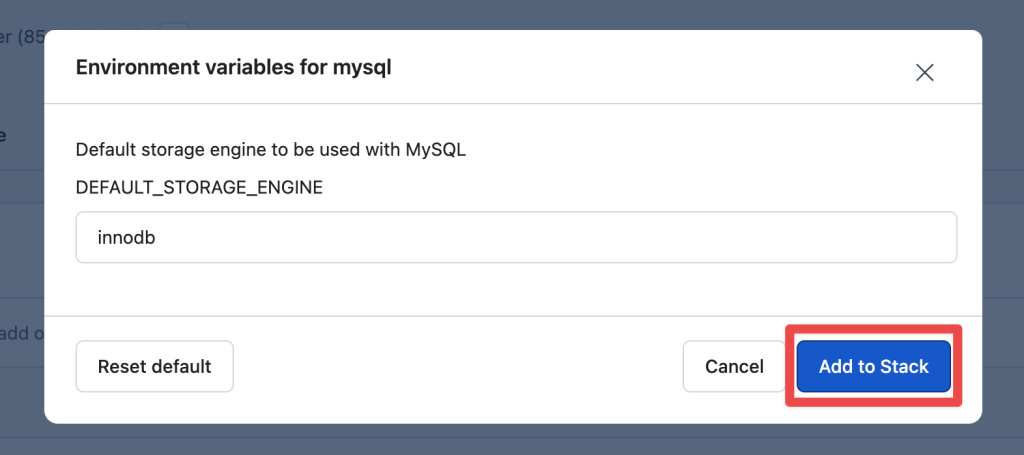Image resolution: width=1024 pixels, height=455 pixels.
Task: Click the Add to Stack button
Action: click(x=873, y=366)
